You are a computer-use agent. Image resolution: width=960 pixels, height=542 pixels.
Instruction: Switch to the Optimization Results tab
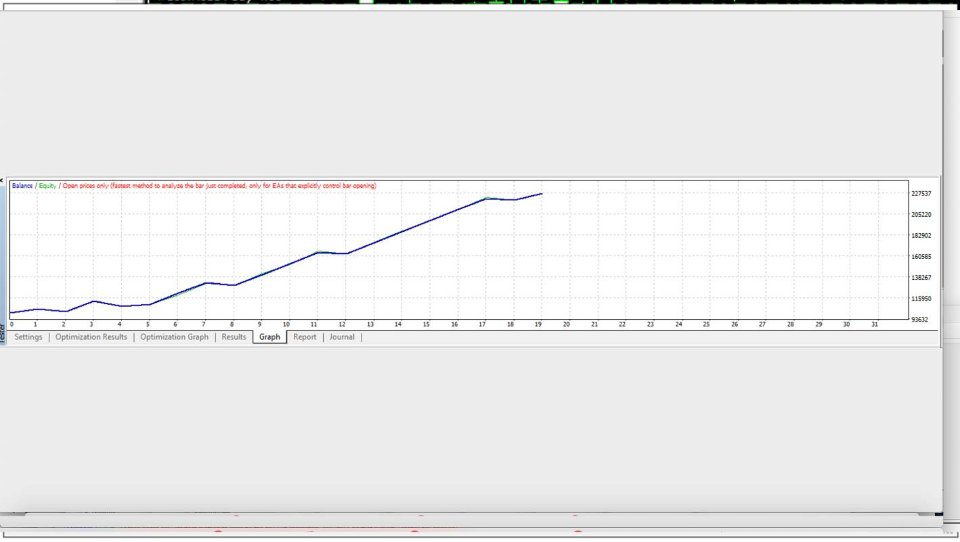[x=91, y=337]
